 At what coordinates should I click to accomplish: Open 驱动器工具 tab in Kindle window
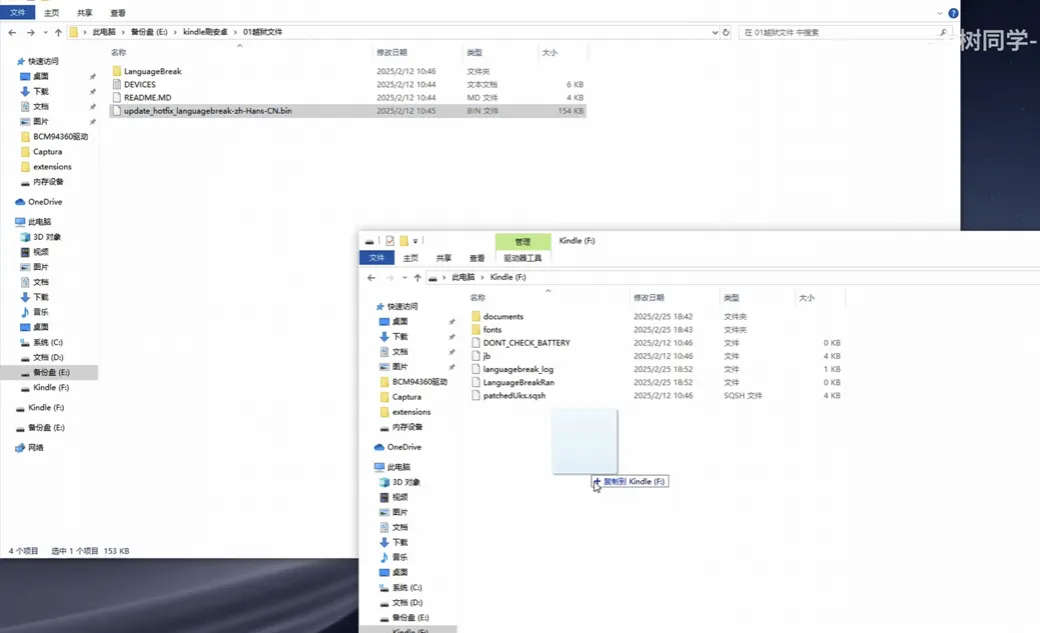(x=523, y=258)
